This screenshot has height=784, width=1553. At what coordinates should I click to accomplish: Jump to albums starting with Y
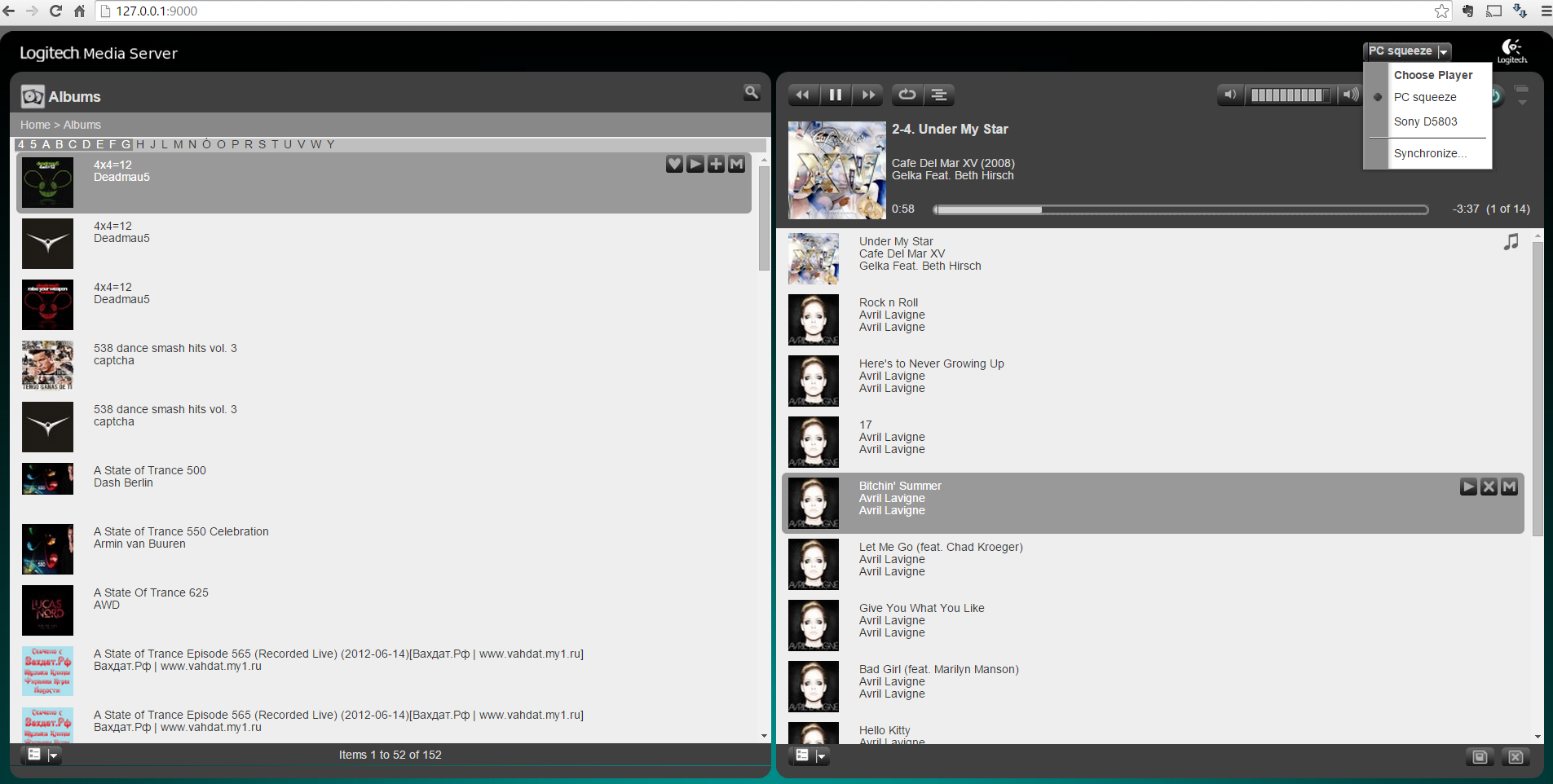[330, 144]
